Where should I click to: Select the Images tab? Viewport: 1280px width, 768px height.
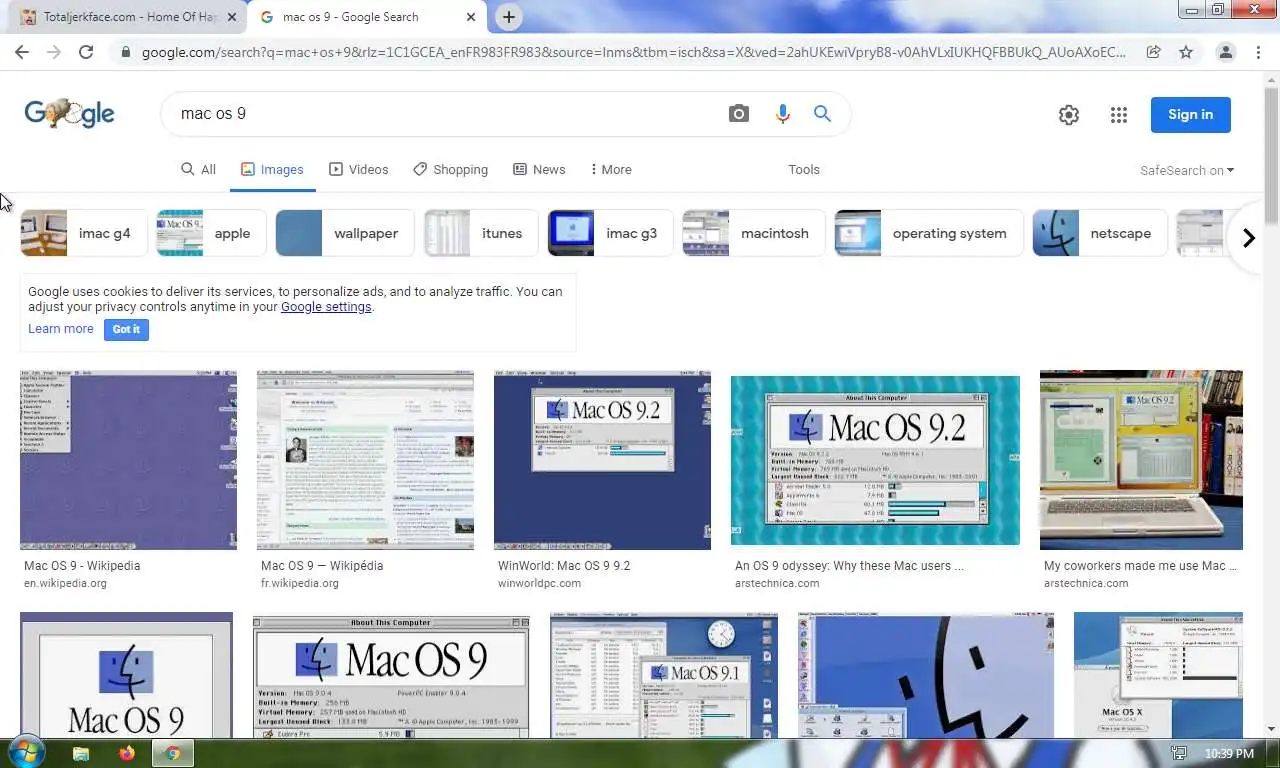(272, 169)
